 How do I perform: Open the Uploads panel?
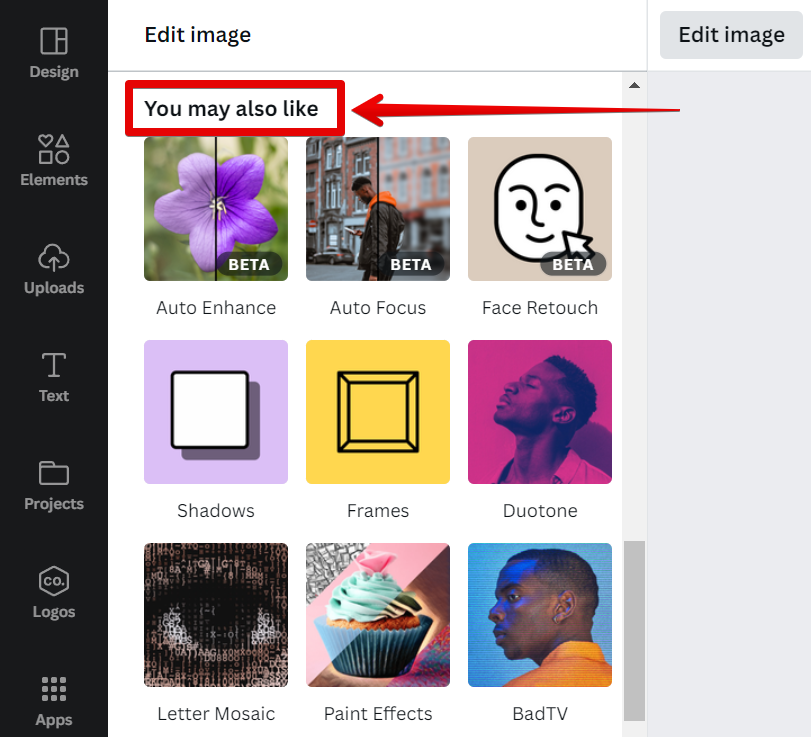click(x=54, y=269)
